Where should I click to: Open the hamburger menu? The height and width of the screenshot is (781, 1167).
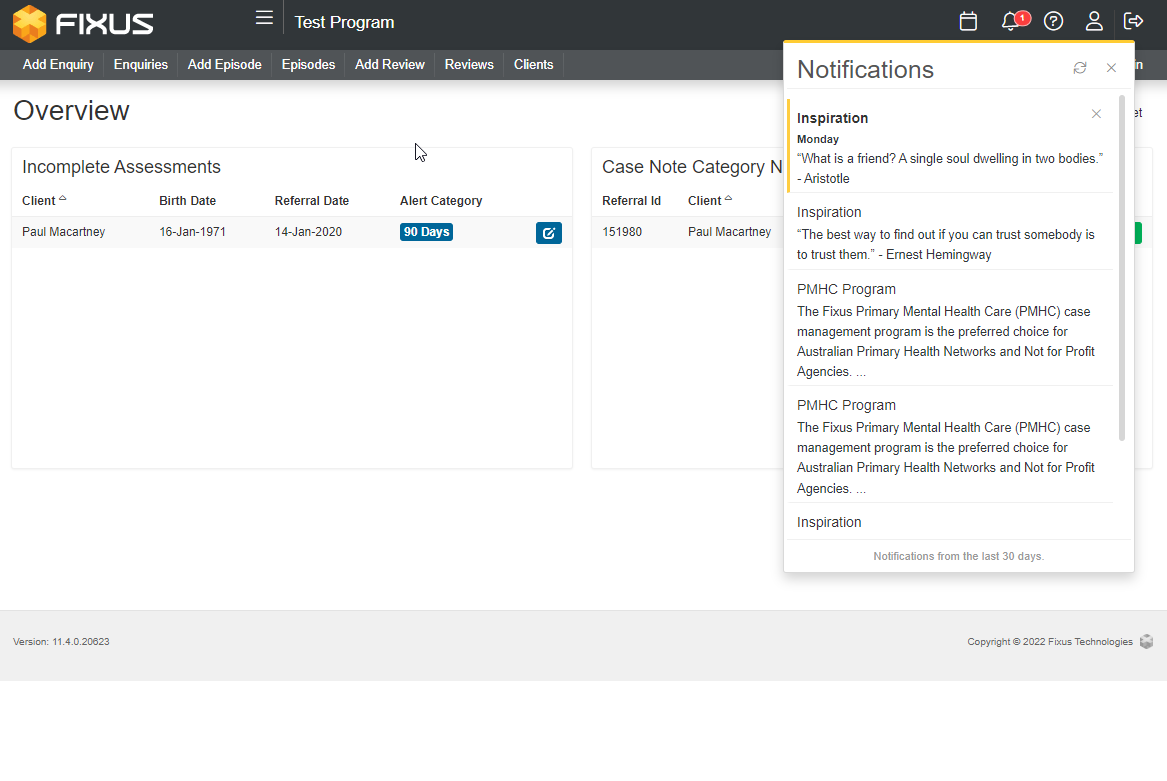(x=264, y=18)
